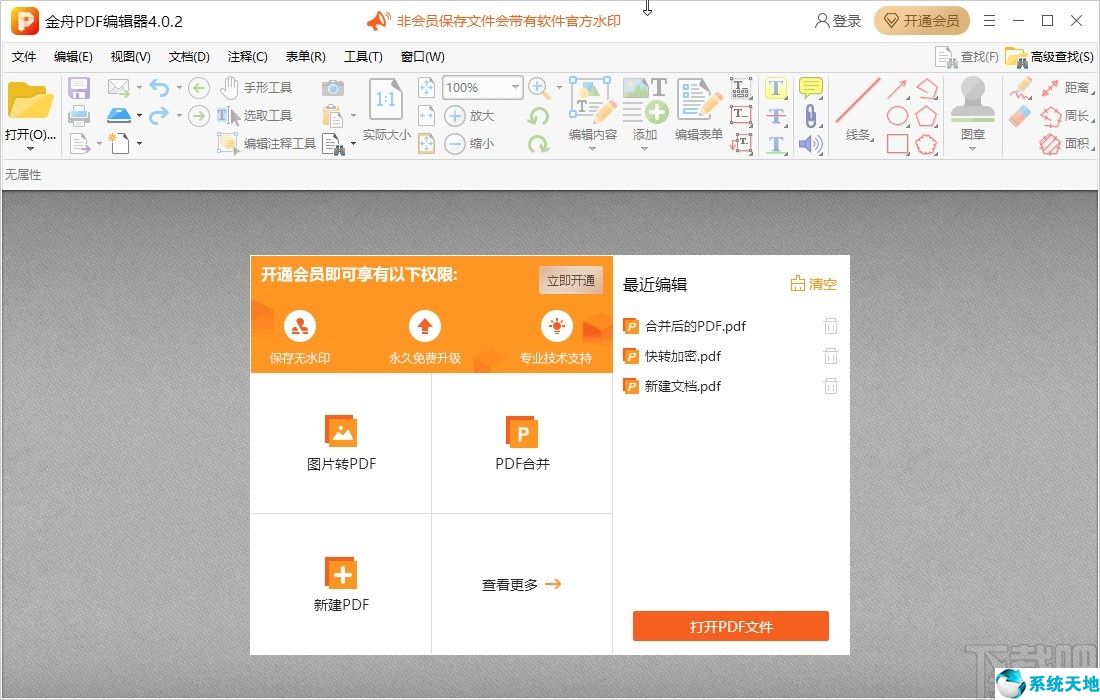Activate the 选取工具 selection tool
The width and height of the screenshot is (1100, 700).
[266, 115]
